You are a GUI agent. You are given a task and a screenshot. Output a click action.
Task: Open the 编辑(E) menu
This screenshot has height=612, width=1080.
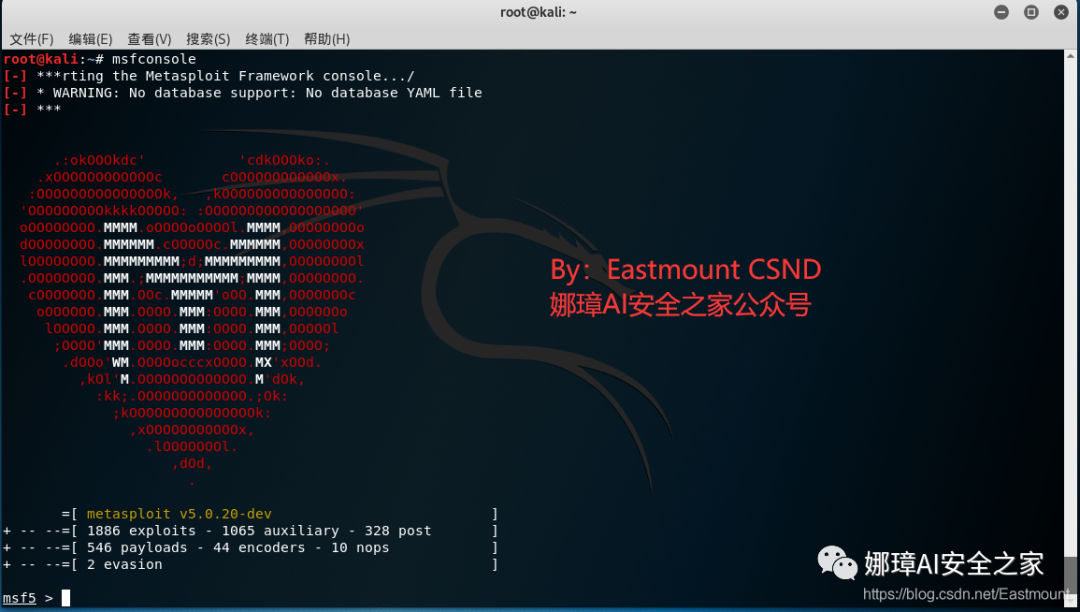(x=90, y=39)
